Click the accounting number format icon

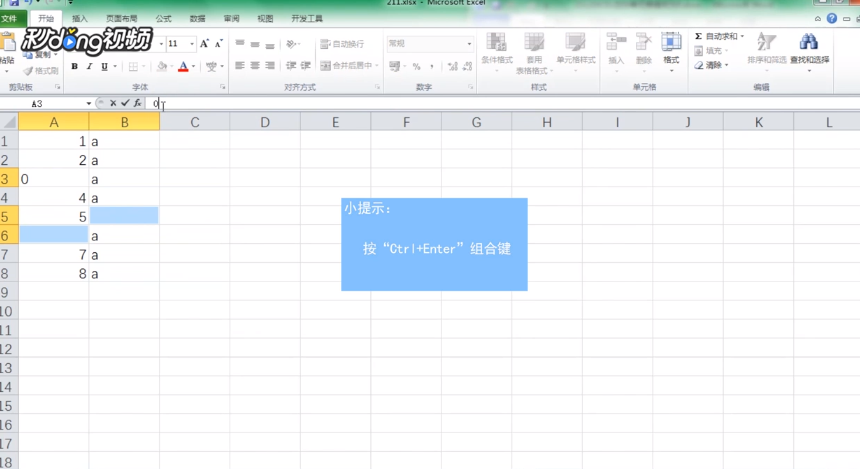pos(394,66)
